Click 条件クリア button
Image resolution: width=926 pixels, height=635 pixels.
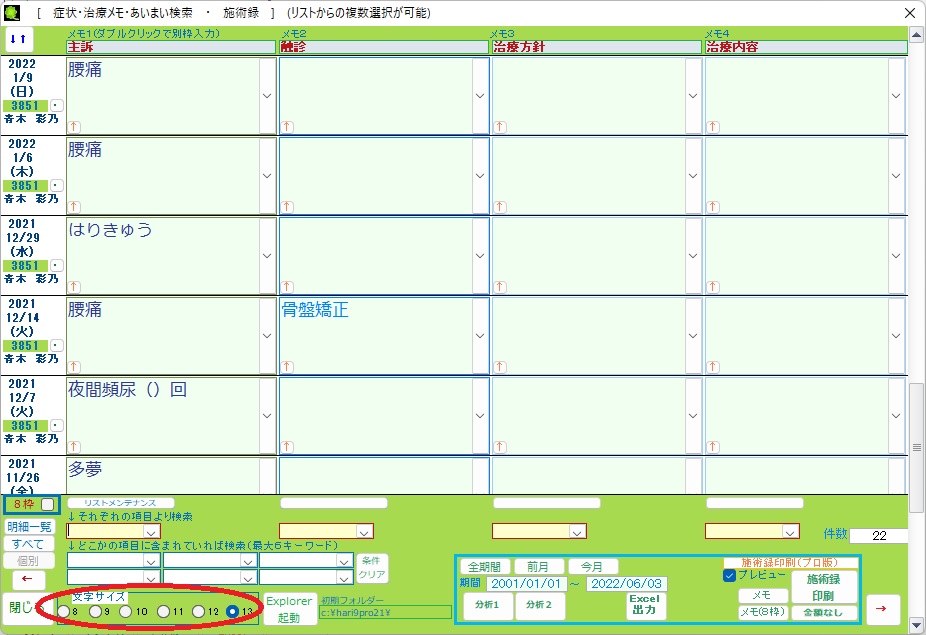[x=371, y=568]
